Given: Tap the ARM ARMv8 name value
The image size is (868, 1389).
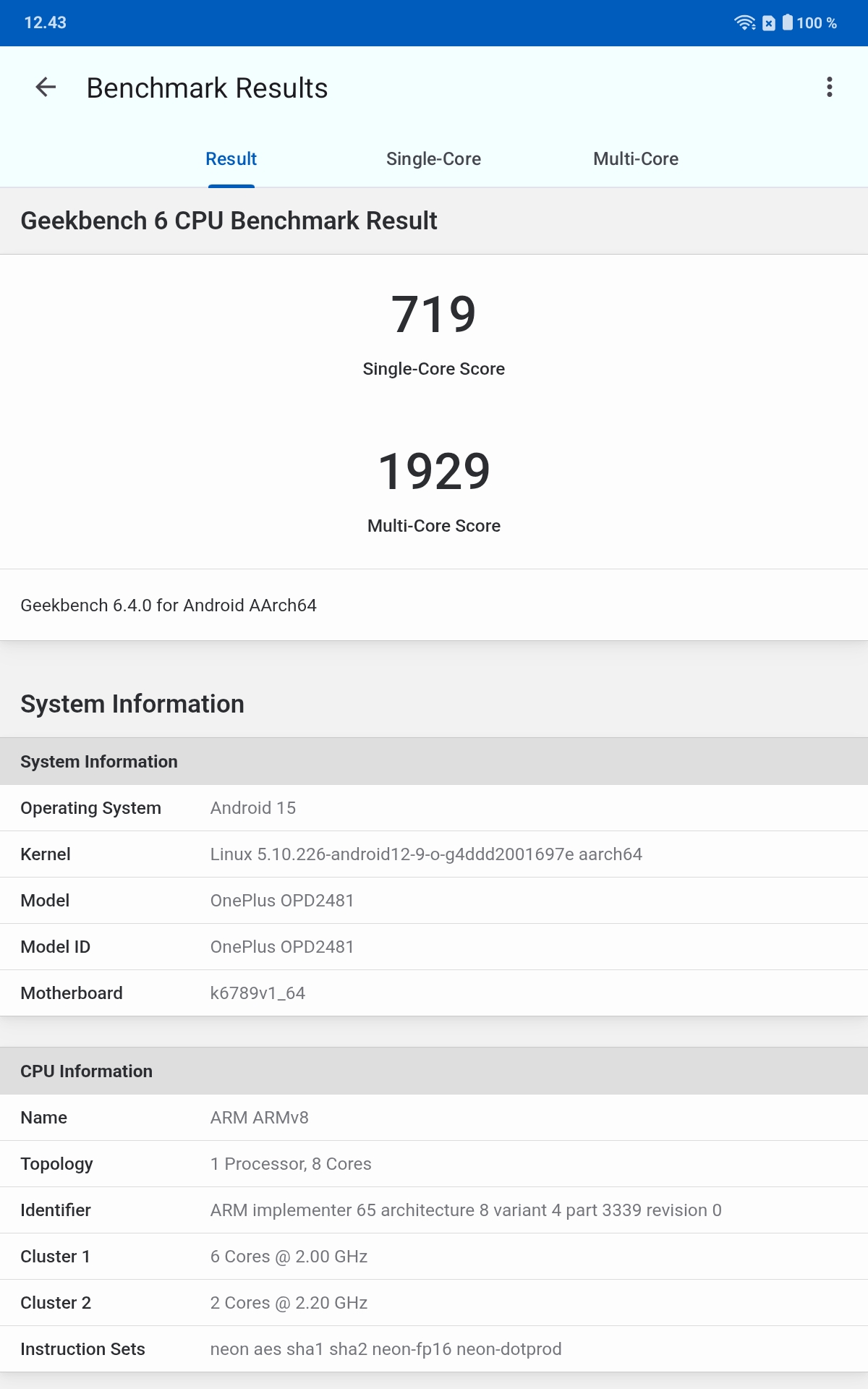Looking at the screenshot, I should (260, 1118).
